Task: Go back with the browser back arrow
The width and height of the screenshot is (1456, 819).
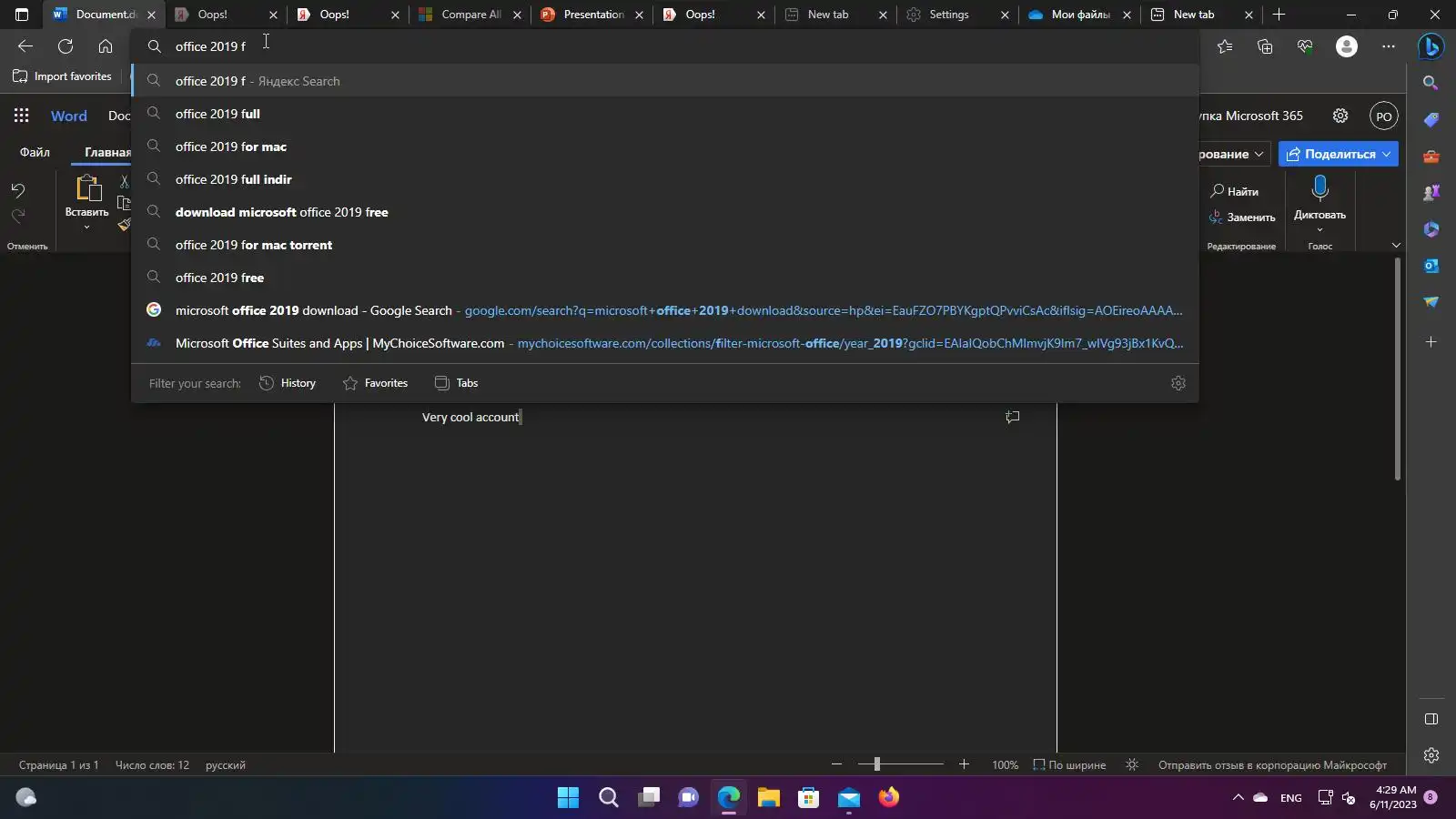Action: click(25, 46)
